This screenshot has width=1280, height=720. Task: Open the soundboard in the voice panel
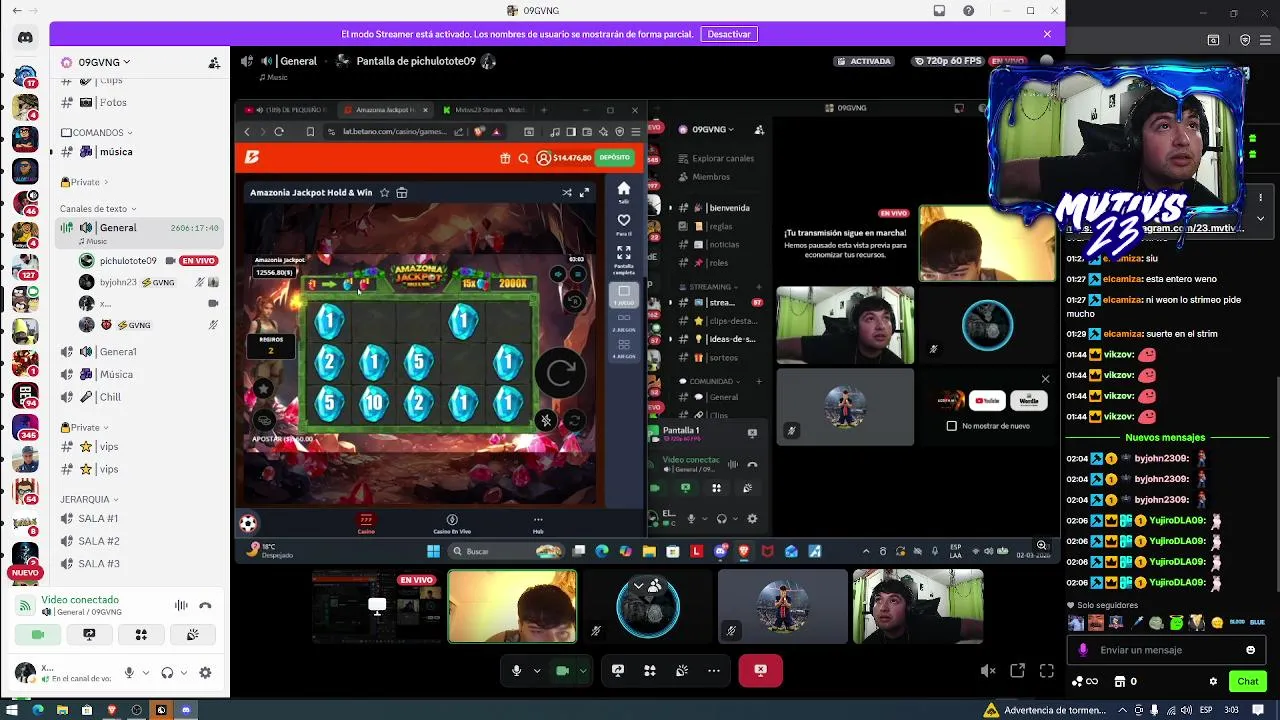[x=192, y=635]
